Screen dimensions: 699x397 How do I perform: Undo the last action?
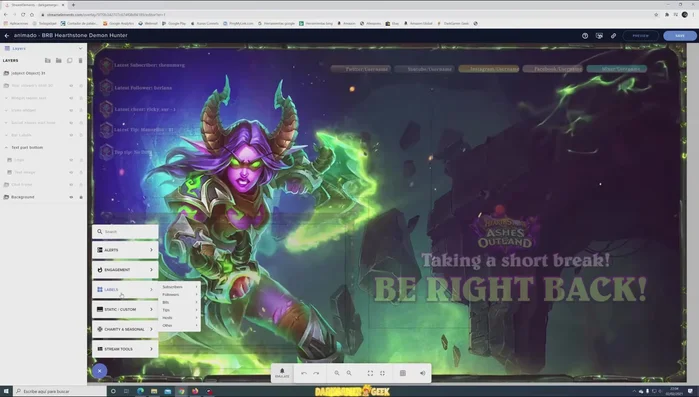304,373
